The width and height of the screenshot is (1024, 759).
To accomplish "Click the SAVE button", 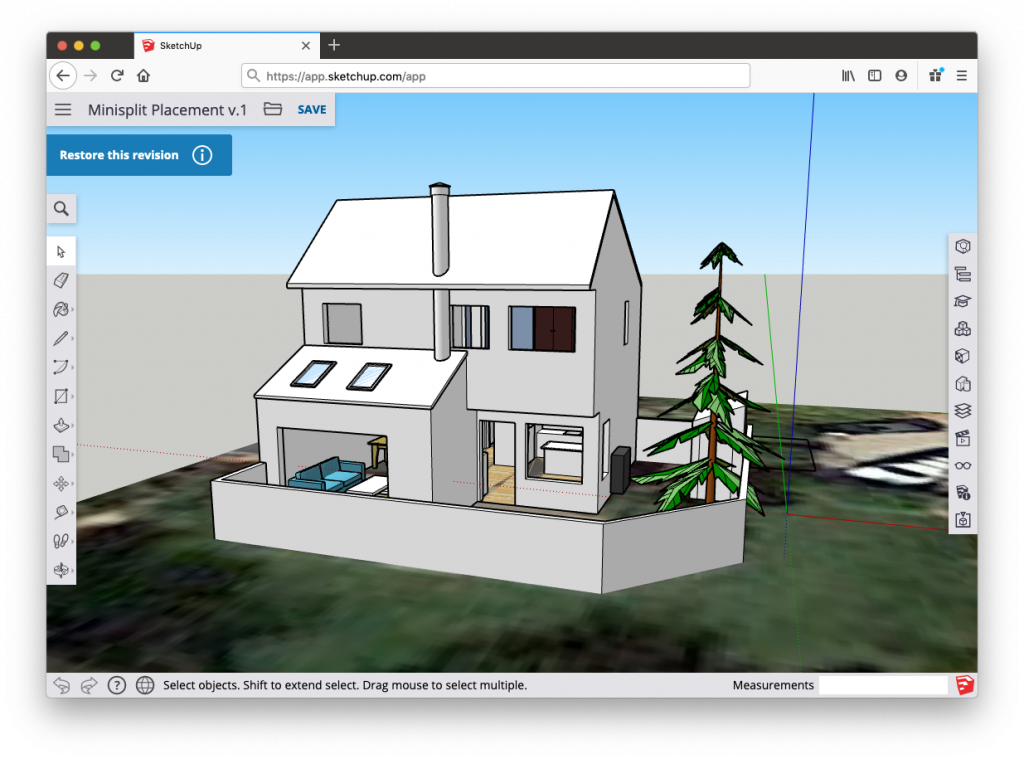I will (312, 110).
